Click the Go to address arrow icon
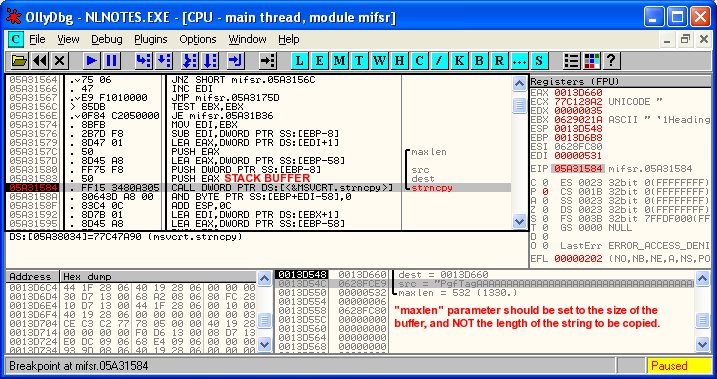Screen dimensions: 717x379 pyautogui.click(x=268, y=60)
